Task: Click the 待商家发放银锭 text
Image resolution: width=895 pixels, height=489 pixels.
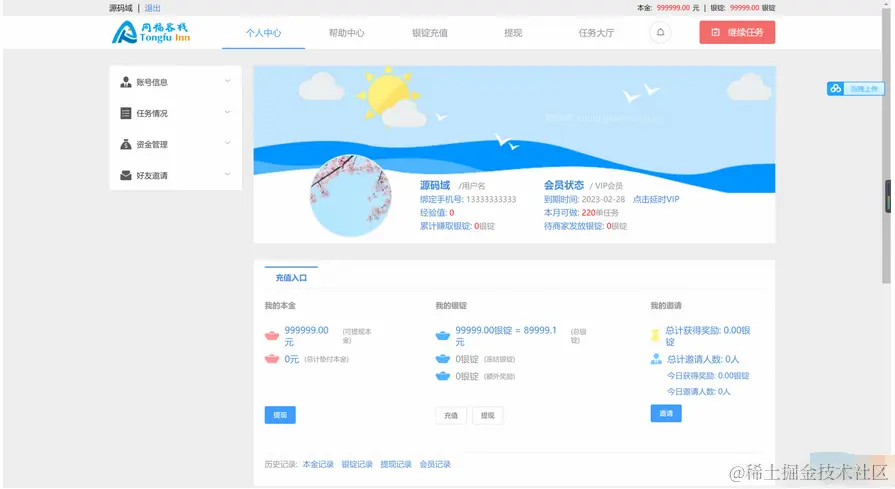Action: tap(585, 226)
